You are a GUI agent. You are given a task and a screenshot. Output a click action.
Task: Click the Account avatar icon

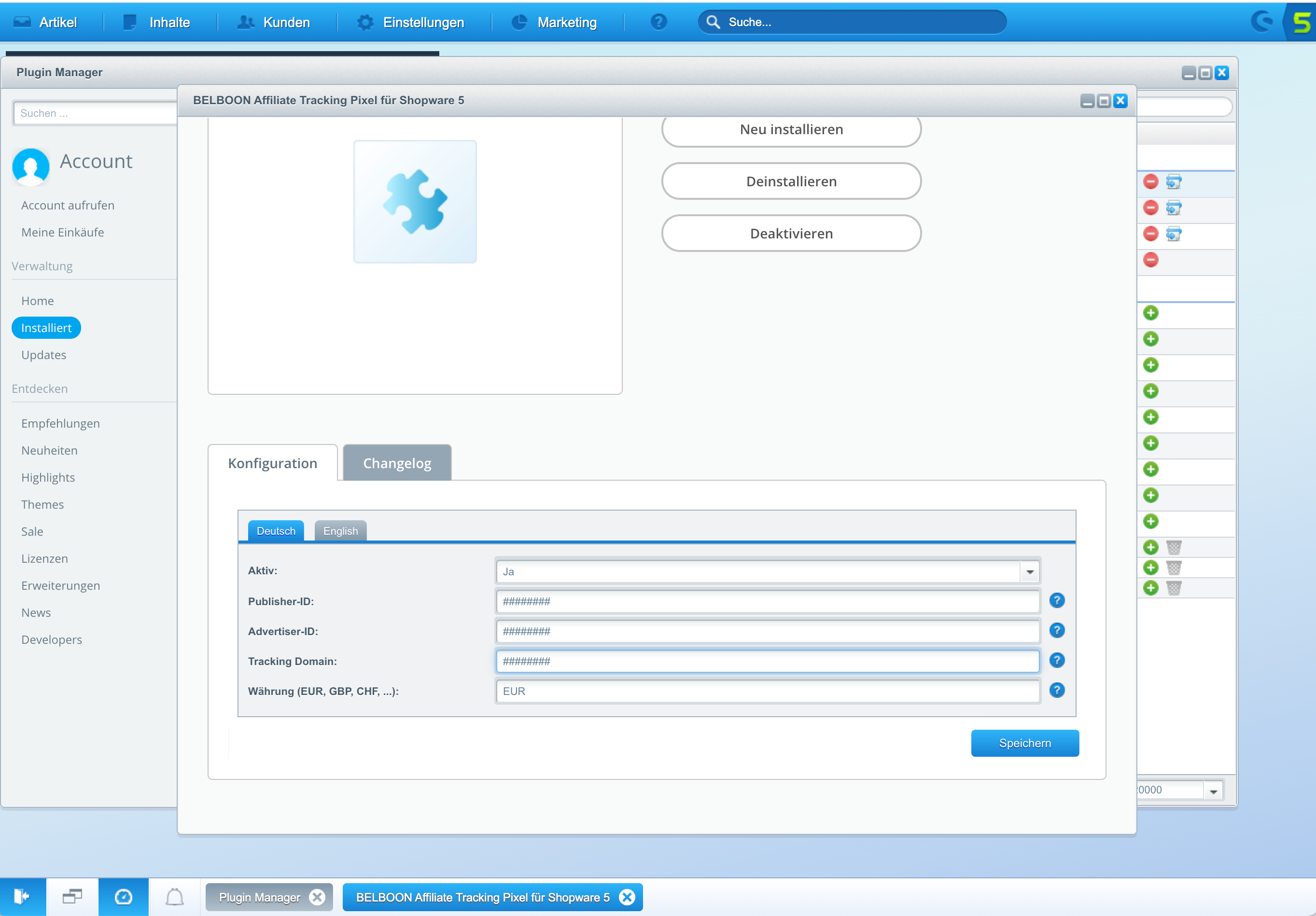click(30, 167)
